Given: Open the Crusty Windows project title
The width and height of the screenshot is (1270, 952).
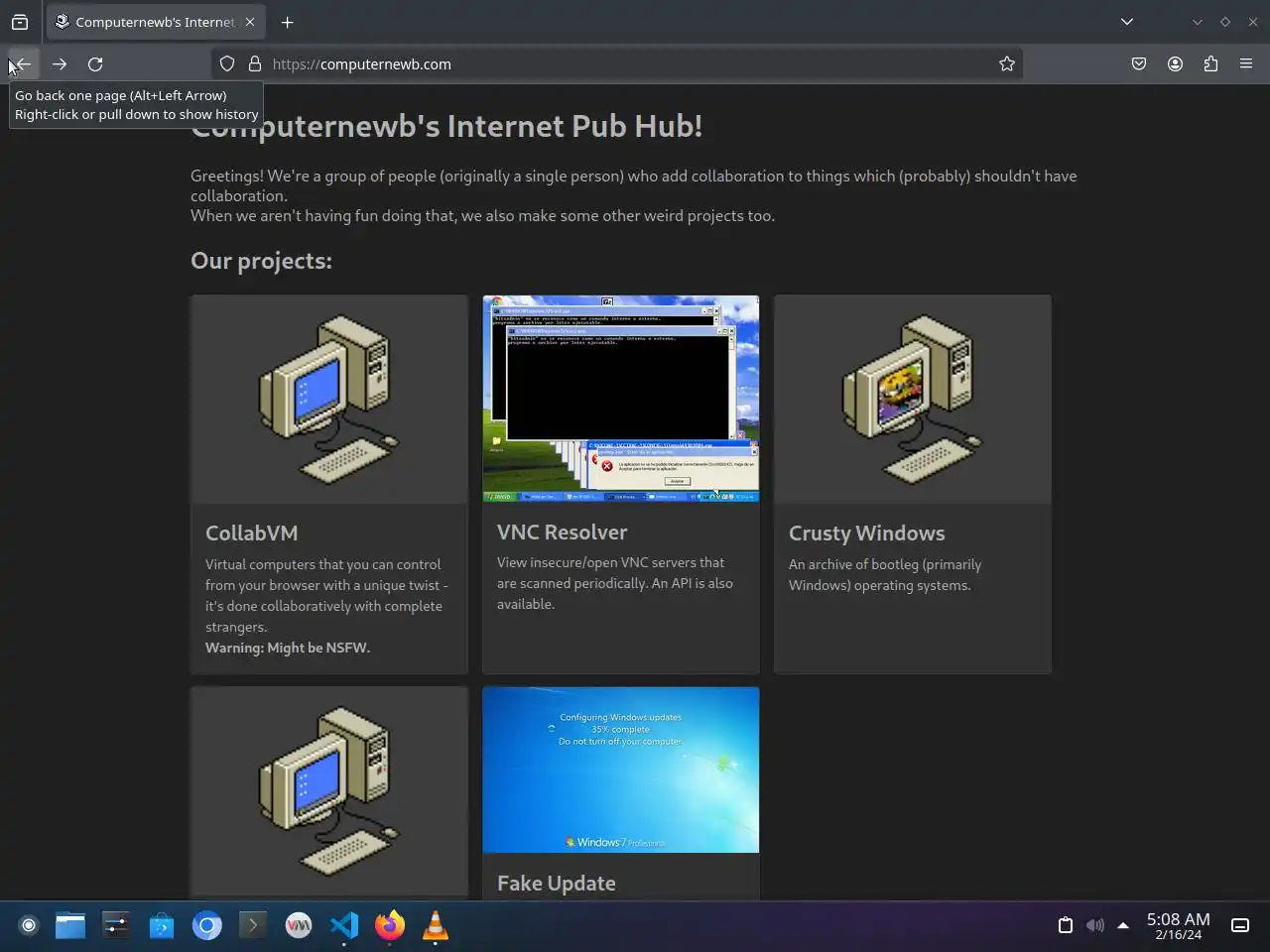Looking at the screenshot, I should (x=866, y=533).
